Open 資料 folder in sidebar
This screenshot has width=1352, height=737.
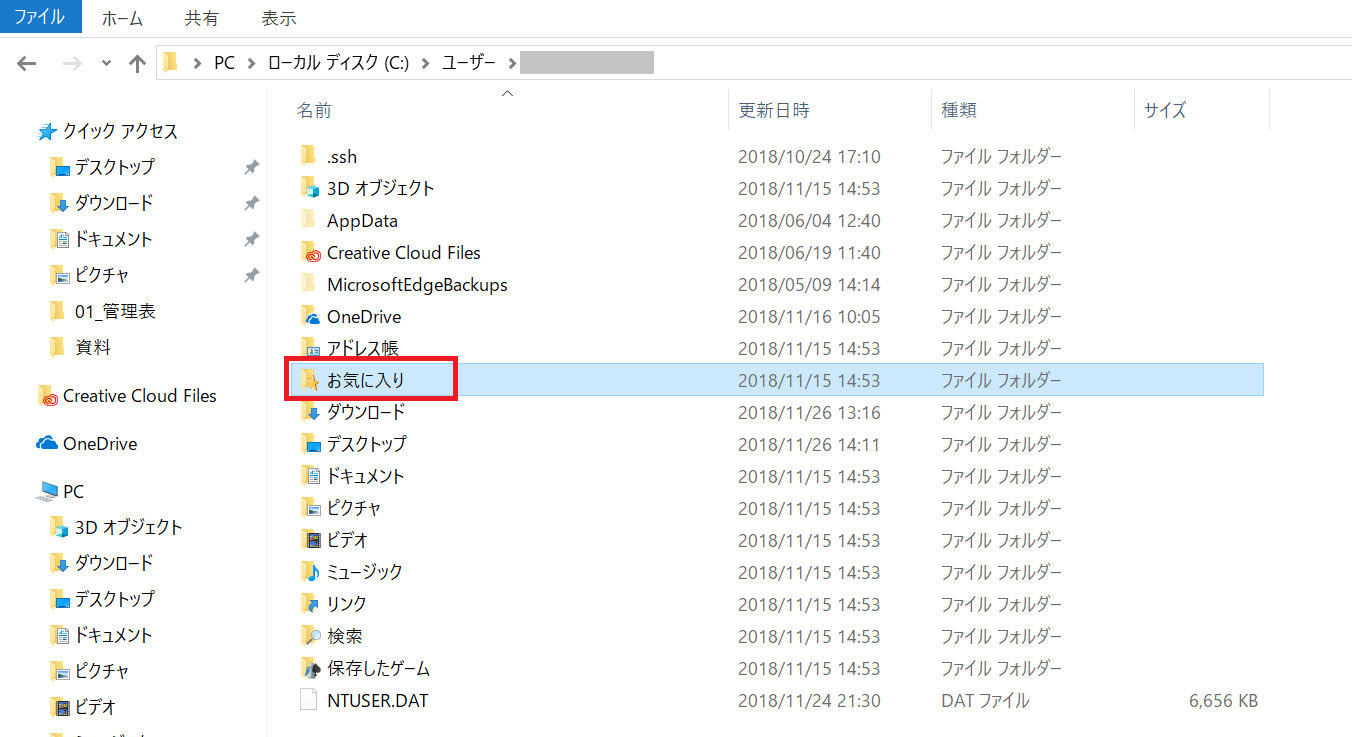click(93, 347)
